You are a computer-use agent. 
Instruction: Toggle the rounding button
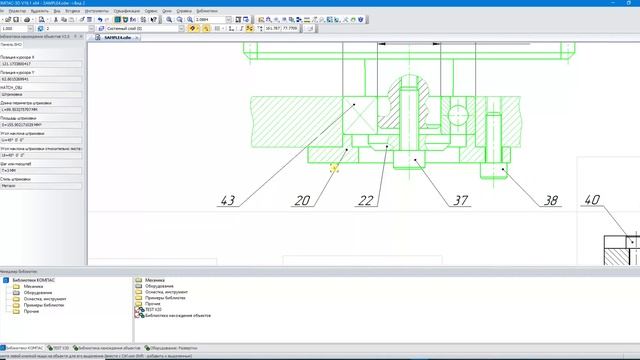(241, 29)
